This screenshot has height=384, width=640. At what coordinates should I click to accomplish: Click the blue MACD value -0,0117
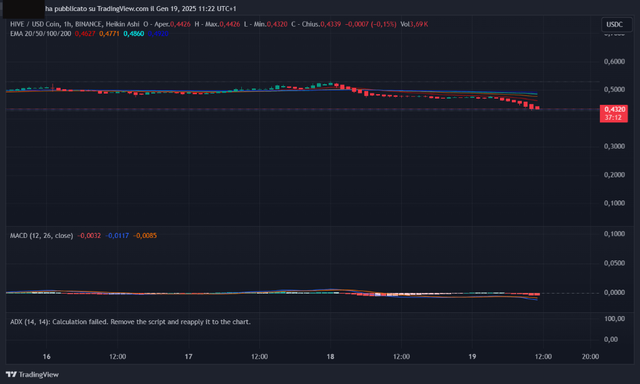[x=117, y=235]
